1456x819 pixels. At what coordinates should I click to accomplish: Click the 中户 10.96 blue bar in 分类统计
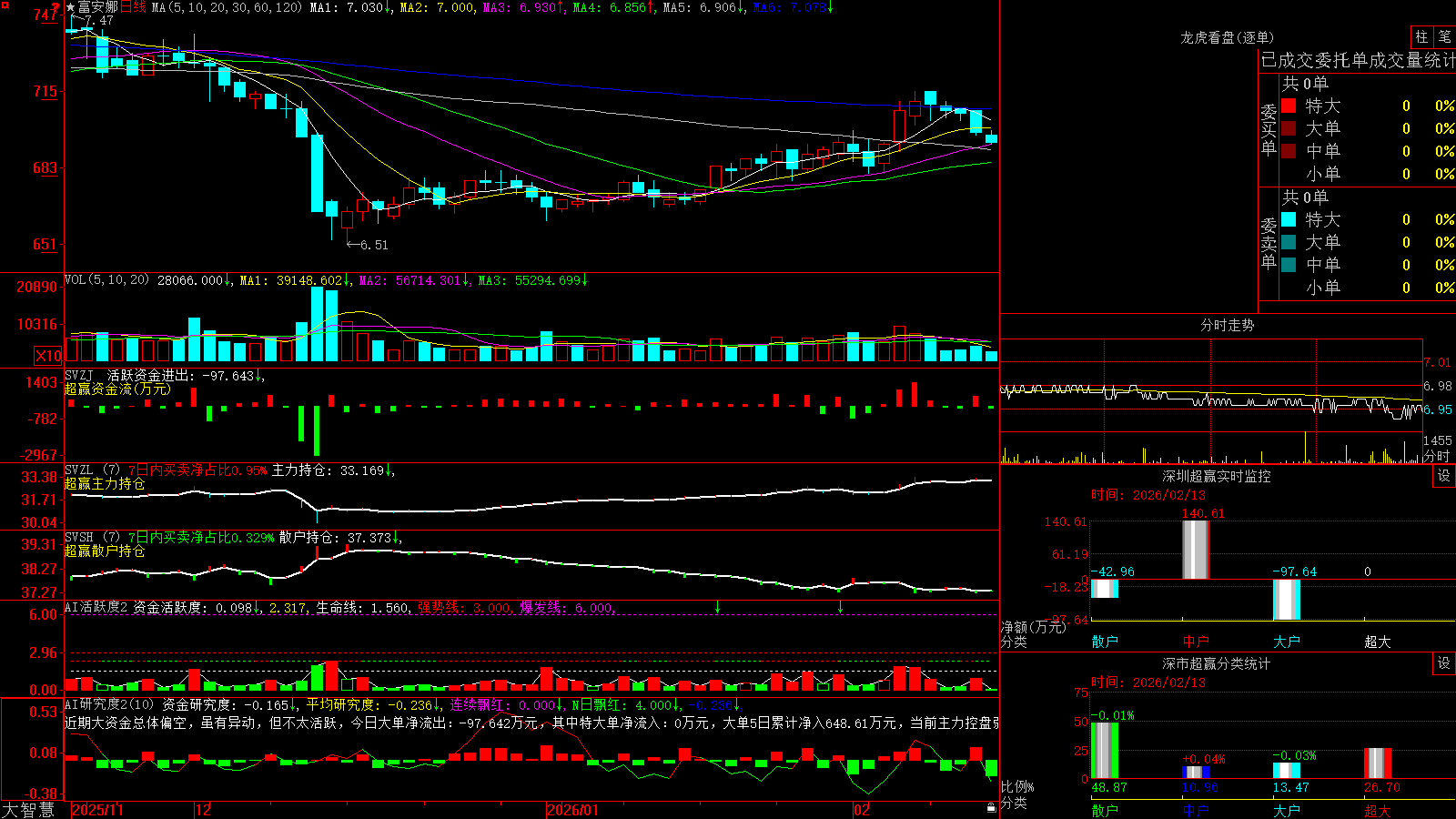coord(1196,773)
